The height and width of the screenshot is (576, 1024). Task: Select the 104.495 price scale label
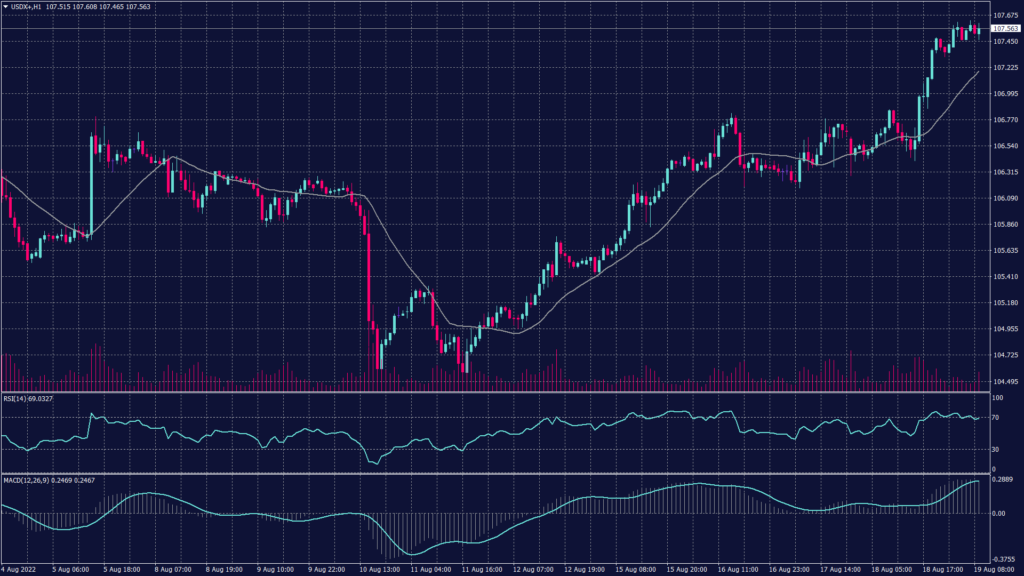pyautogui.click(x=1006, y=380)
